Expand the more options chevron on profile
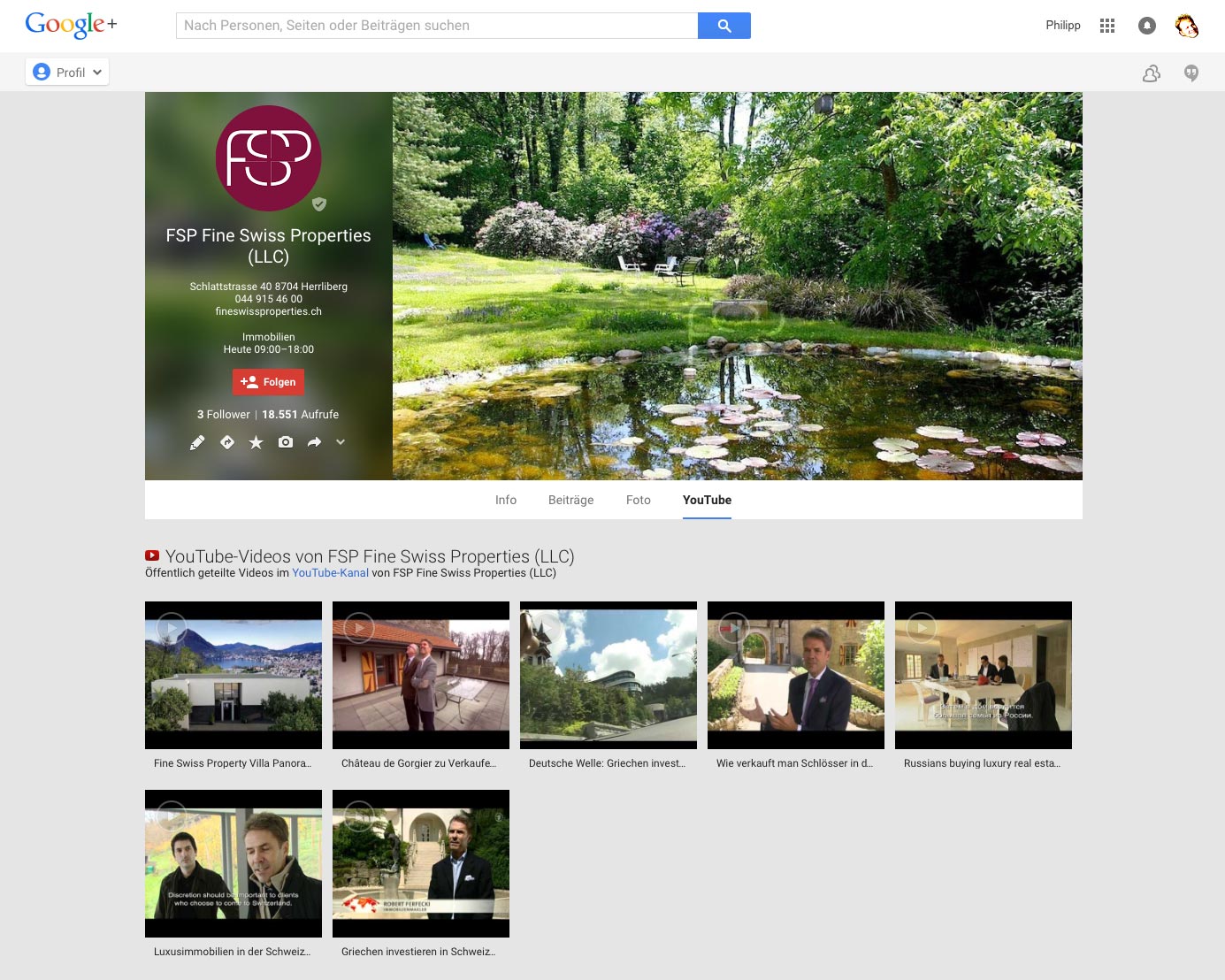Screen dimensions: 1225x980 (x=341, y=442)
